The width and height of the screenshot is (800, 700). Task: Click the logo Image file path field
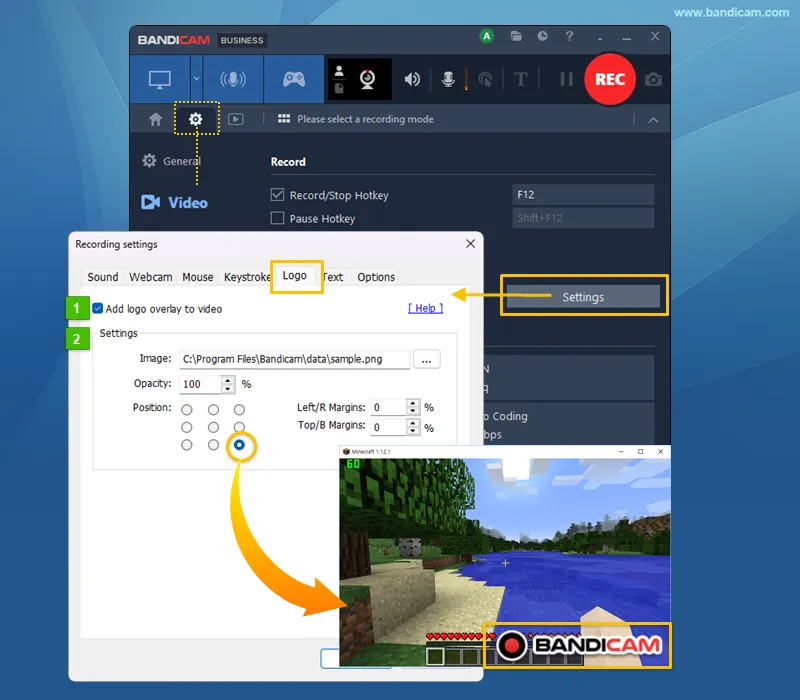(x=294, y=359)
